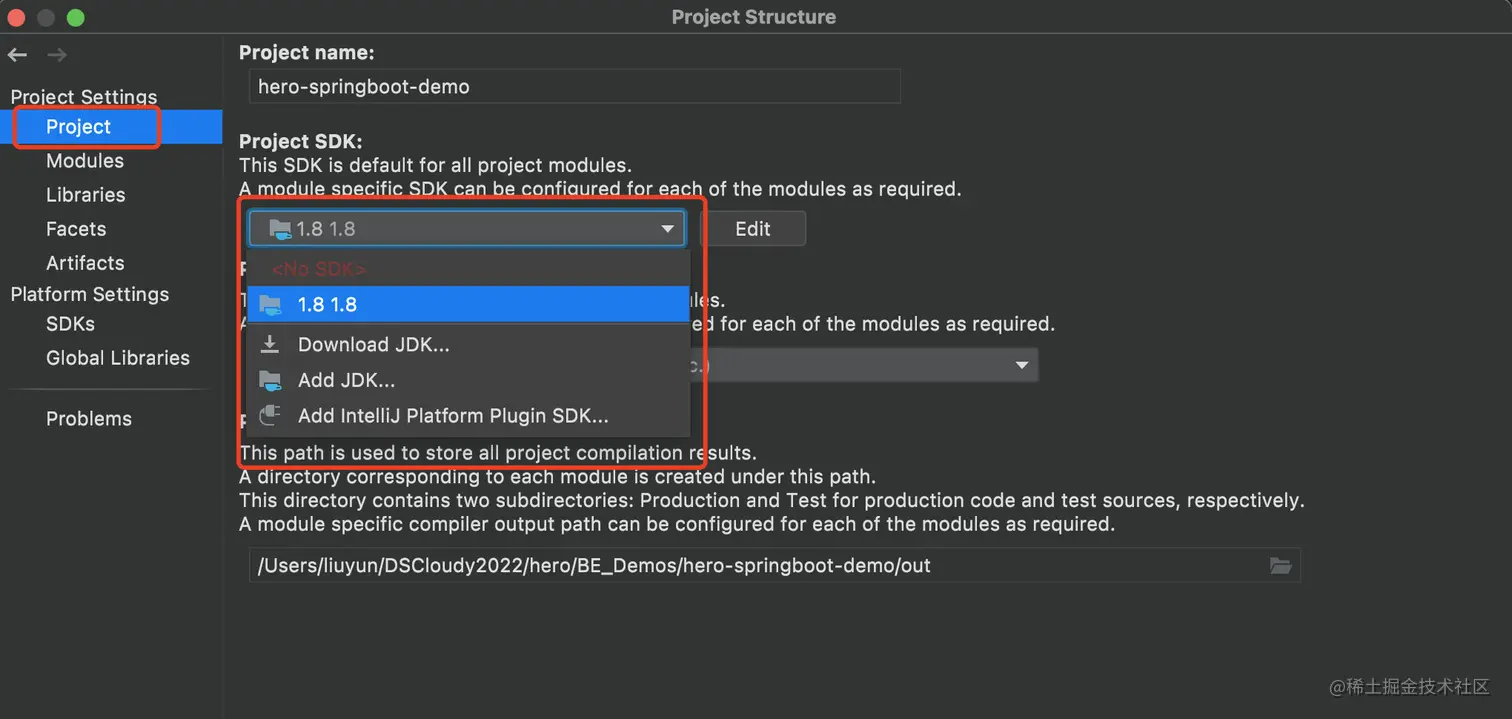Click JDK folder icon of selected 1.8 entry
The height and width of the screenshot is (719, 1512).
coord(270,304)
